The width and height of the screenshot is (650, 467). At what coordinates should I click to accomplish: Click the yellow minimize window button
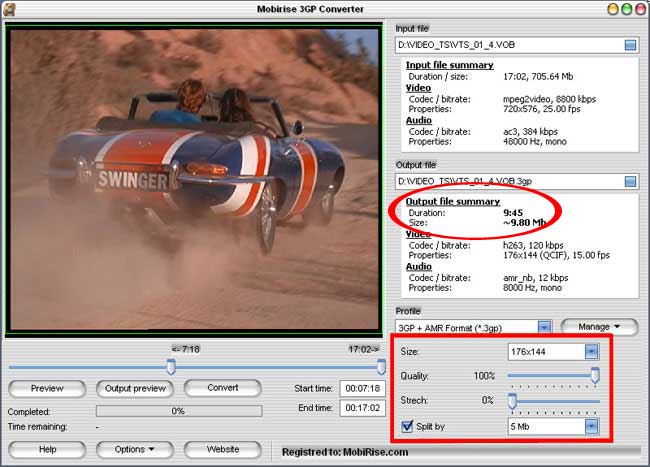pos(613,10)
